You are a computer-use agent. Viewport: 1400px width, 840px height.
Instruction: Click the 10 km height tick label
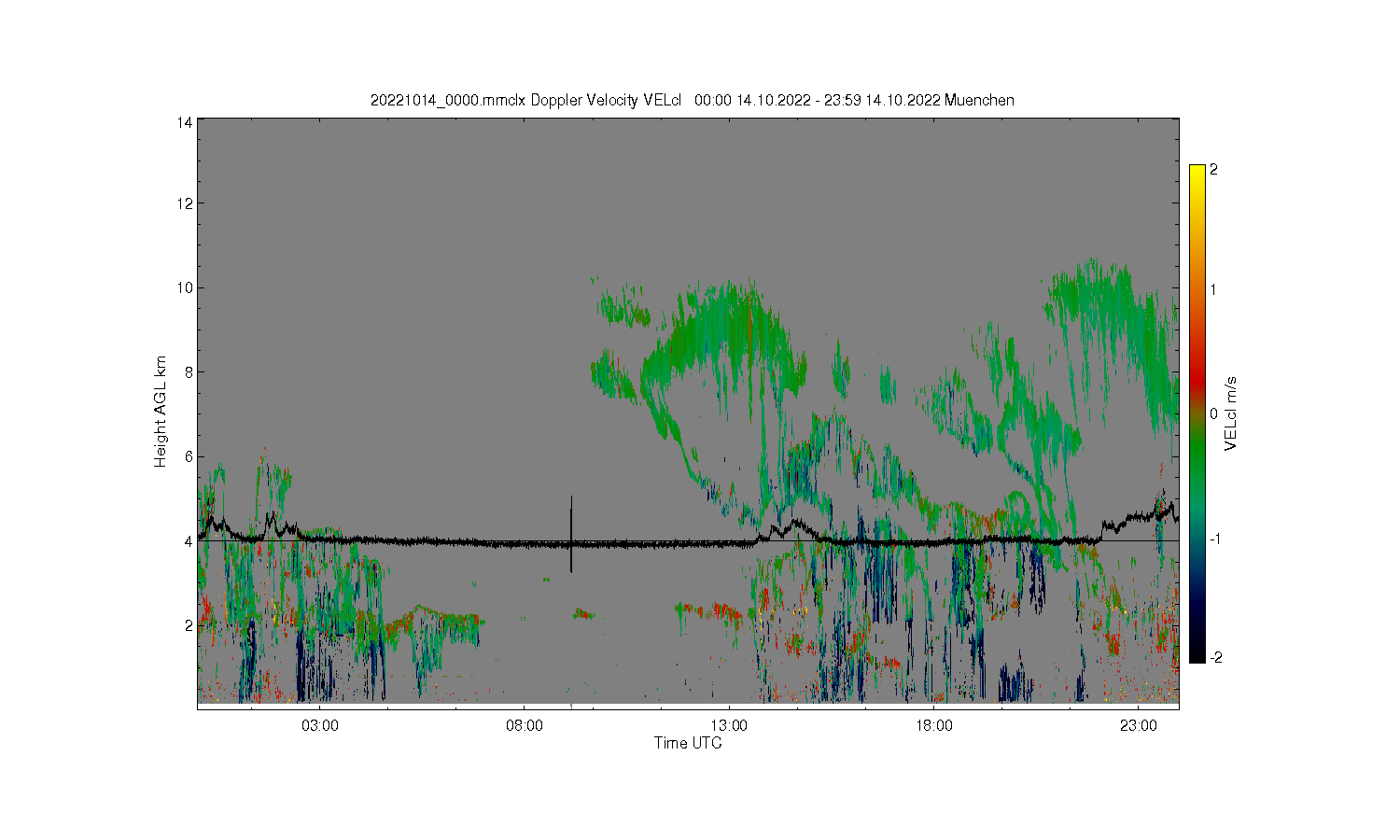(185, 287)
